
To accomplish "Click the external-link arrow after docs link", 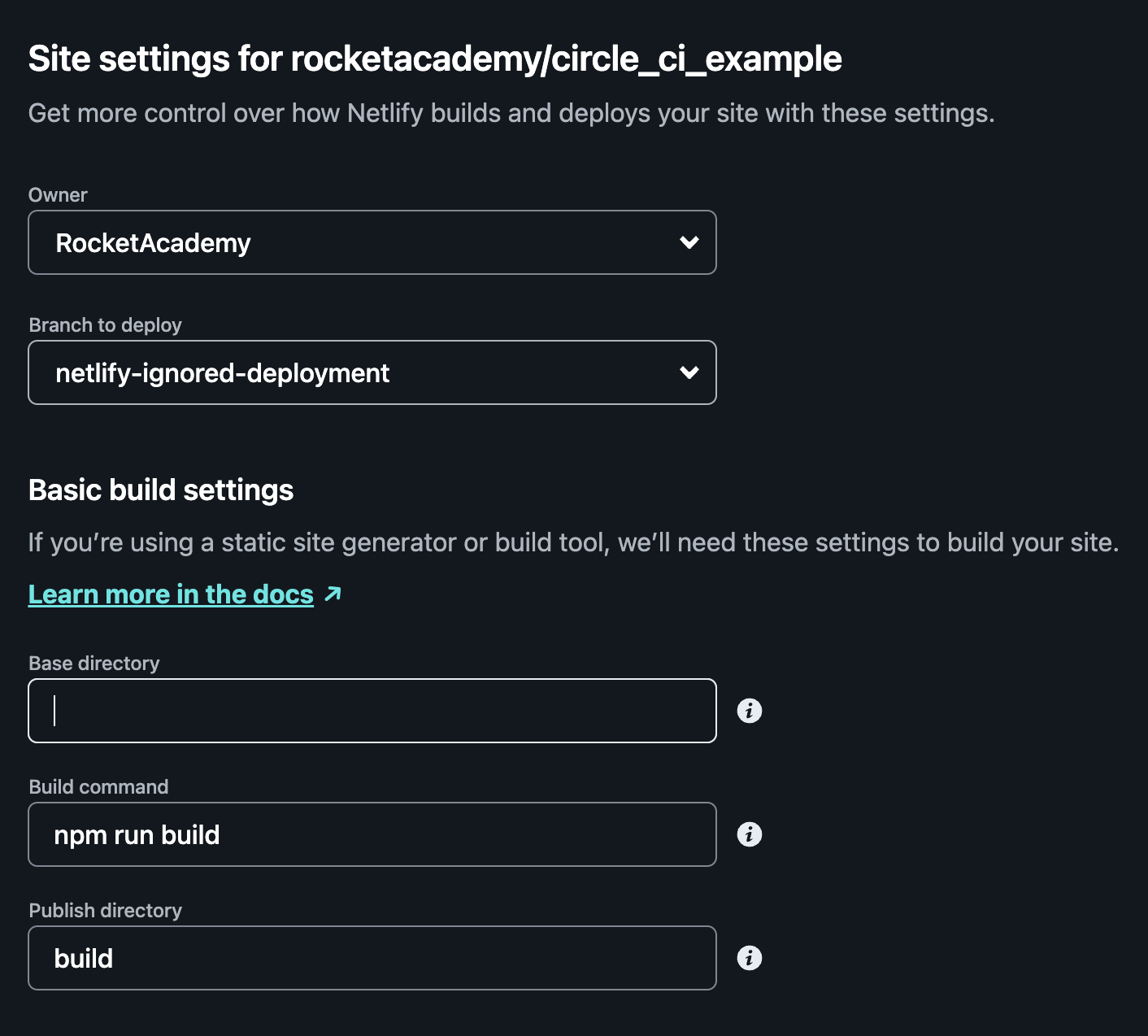I will tap(333, 594).
